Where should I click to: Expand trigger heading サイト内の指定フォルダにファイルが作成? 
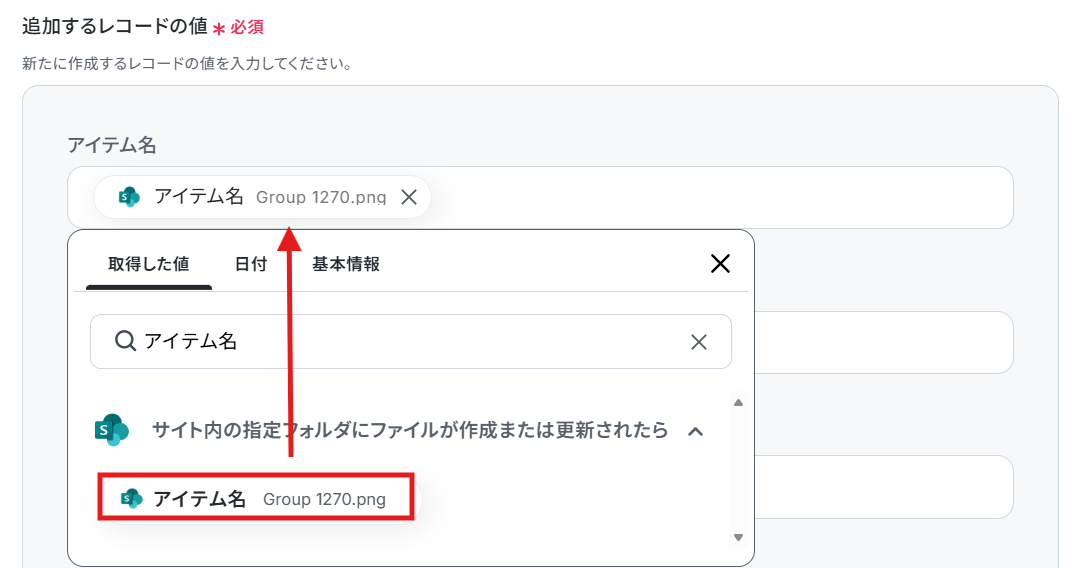click(x=409, y=430)
